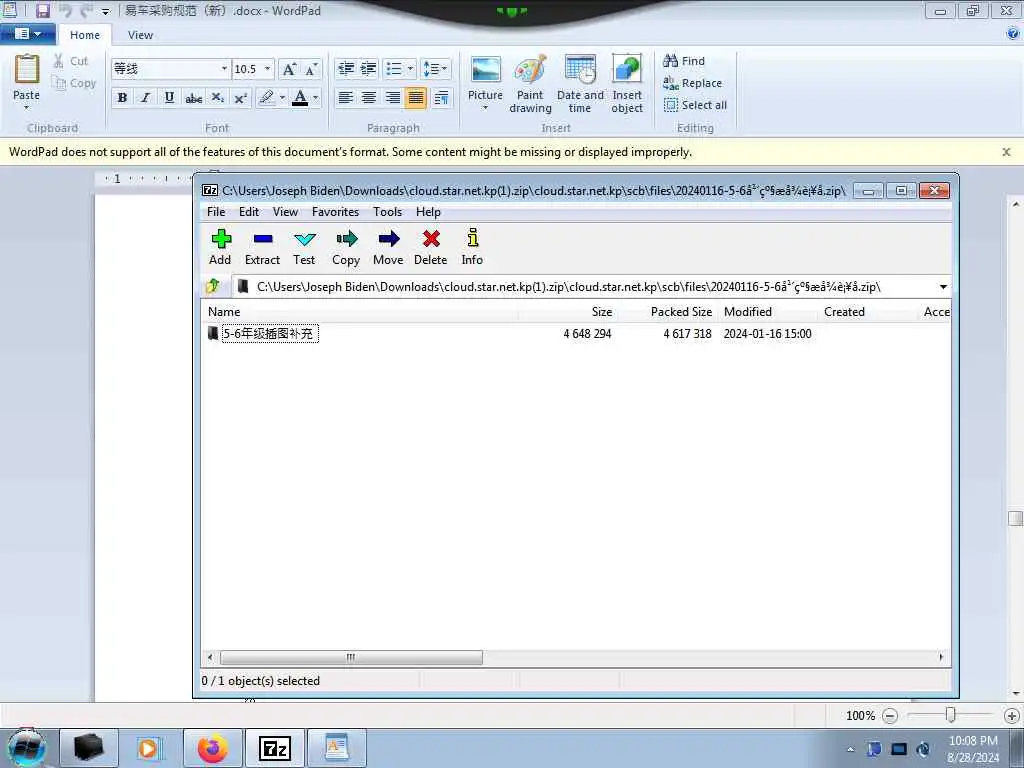The width and height of the screenshot is (1024, 768).
Task: Click the Windows Start button
Action: click(x=27, y=748)
